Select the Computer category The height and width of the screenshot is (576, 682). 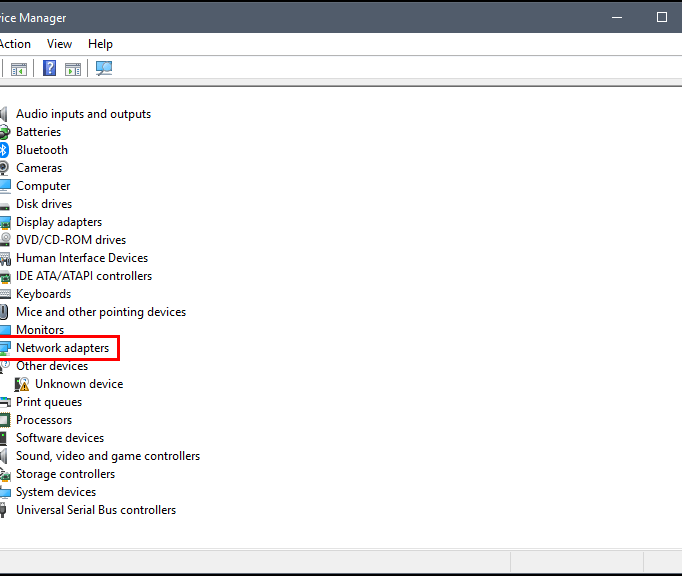tap(43, 186)
